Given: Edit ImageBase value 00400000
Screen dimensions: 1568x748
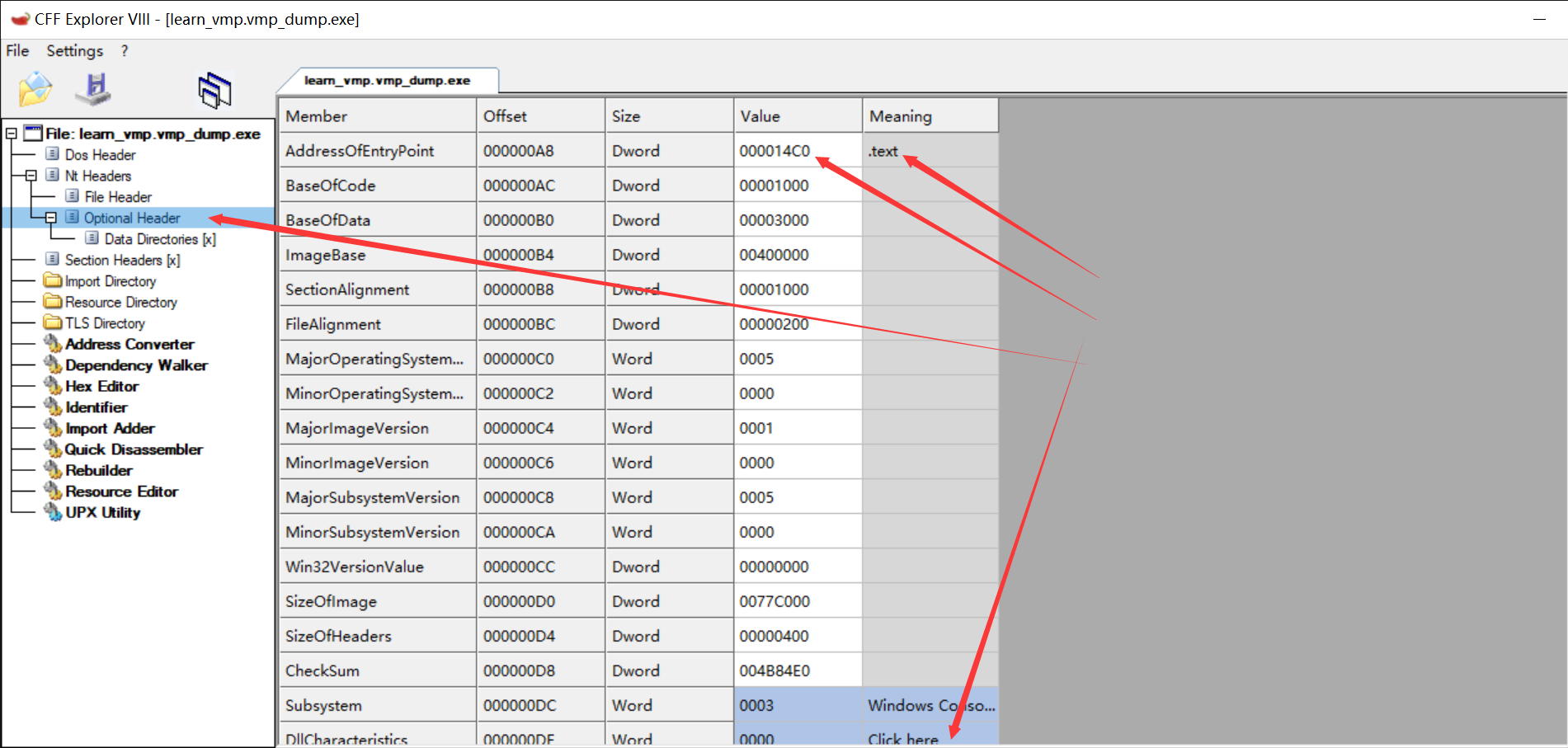Looking at the screenshot, I should click(x=798, y=255).
